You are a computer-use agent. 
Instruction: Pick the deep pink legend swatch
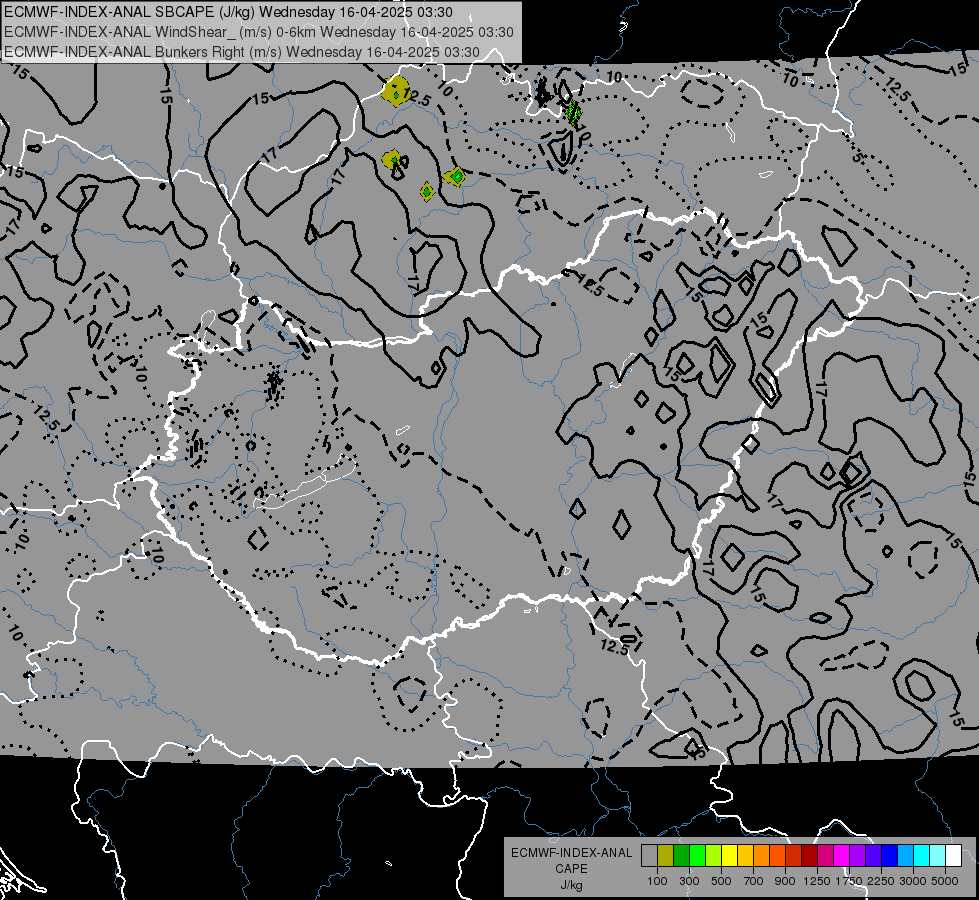[825, 855]
